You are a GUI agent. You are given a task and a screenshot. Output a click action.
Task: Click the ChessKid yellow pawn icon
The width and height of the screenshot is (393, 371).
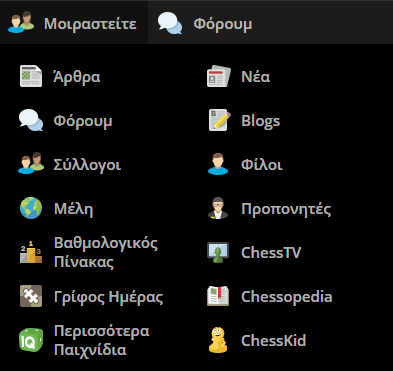218,340
